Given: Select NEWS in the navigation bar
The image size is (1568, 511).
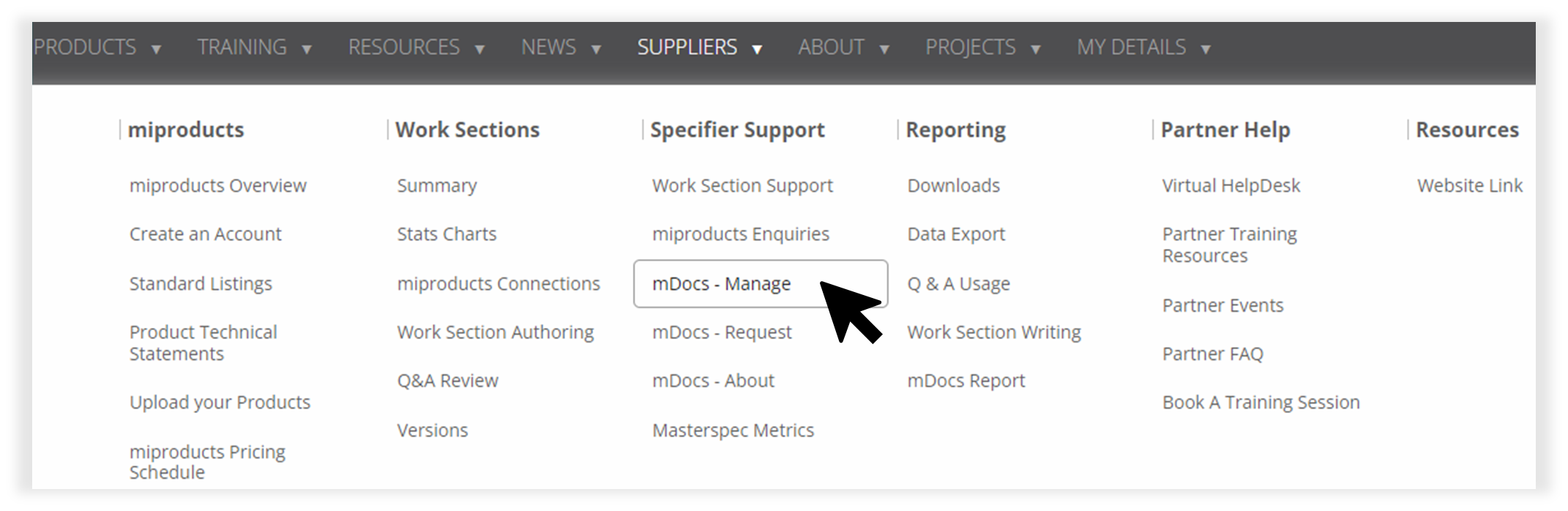Looking at the screenshot, I should (549, 47).
